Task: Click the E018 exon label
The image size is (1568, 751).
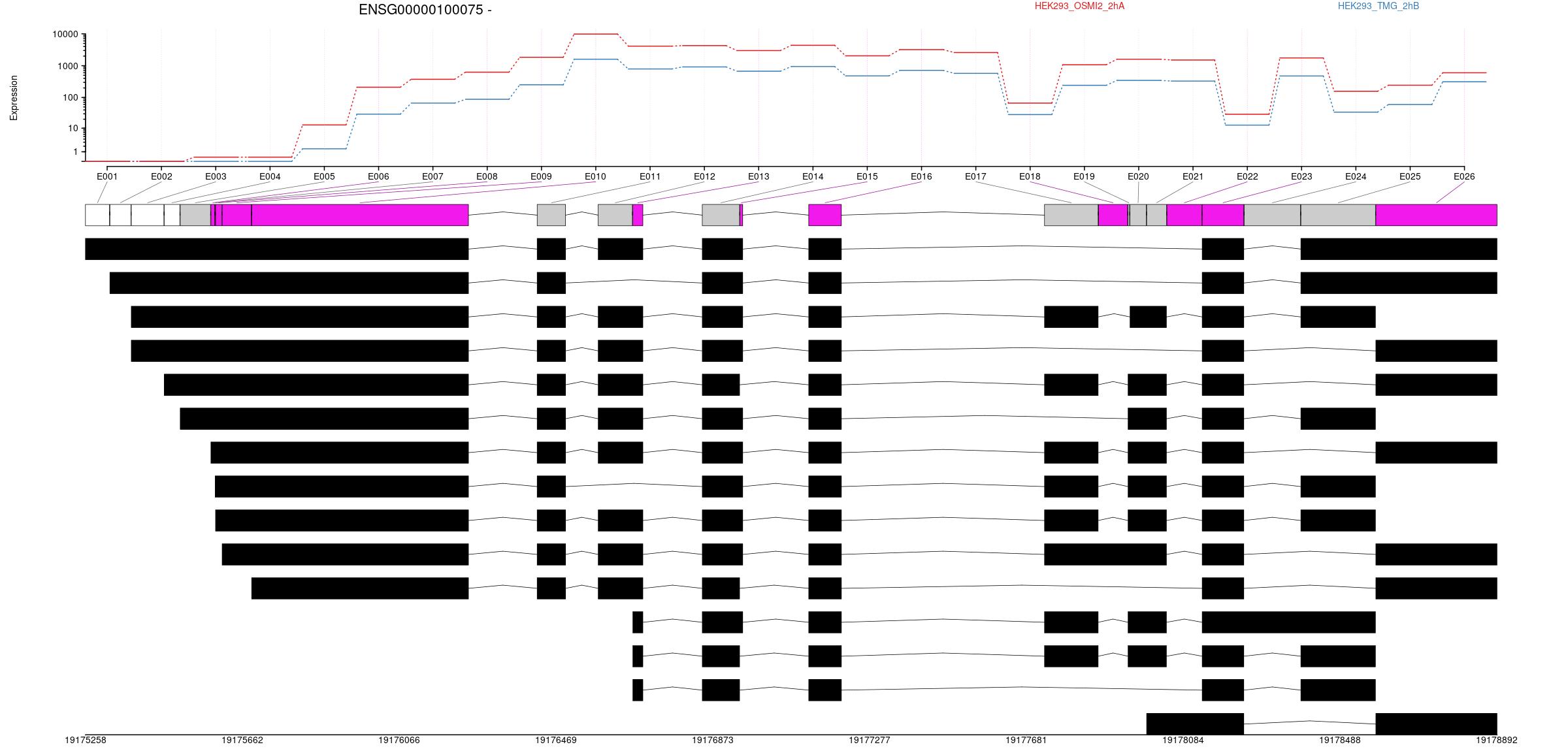Action: [x=1030, y=176]
